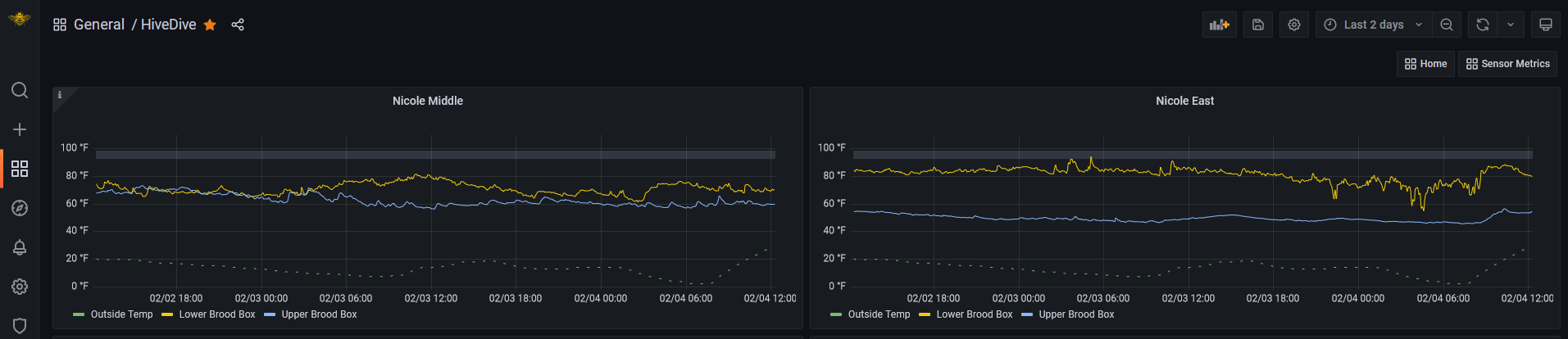Open the Last 2 days time picker
This screenshot has height=339, width=1568.
tap(1373, 25)
